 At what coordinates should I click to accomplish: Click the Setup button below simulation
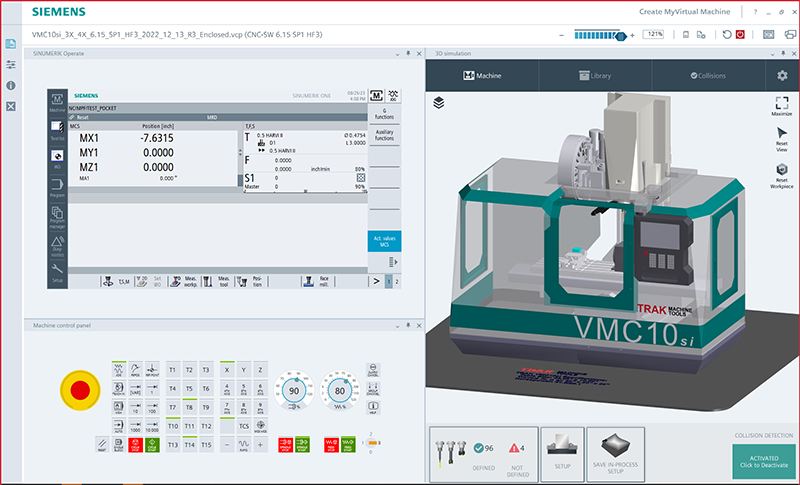(x=562, y=454)
